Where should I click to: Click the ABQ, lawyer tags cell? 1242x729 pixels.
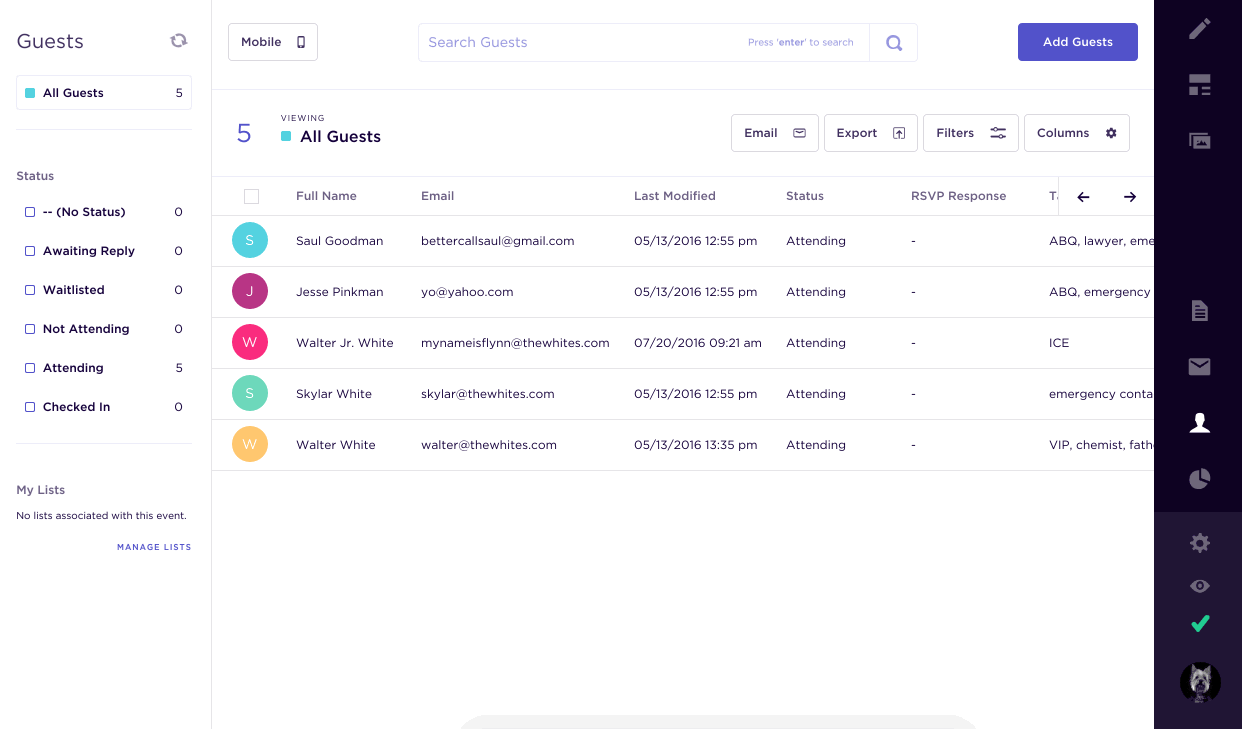tap(1101, 241)
